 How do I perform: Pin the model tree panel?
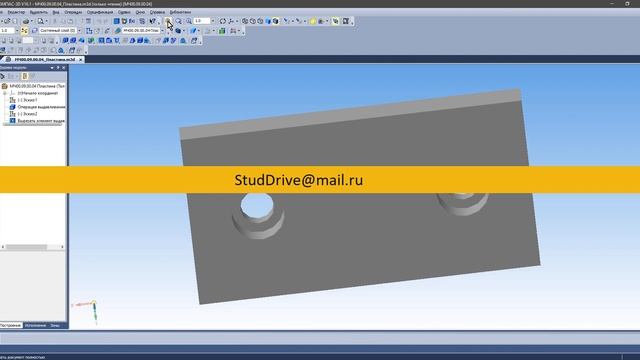coord(58,68)
